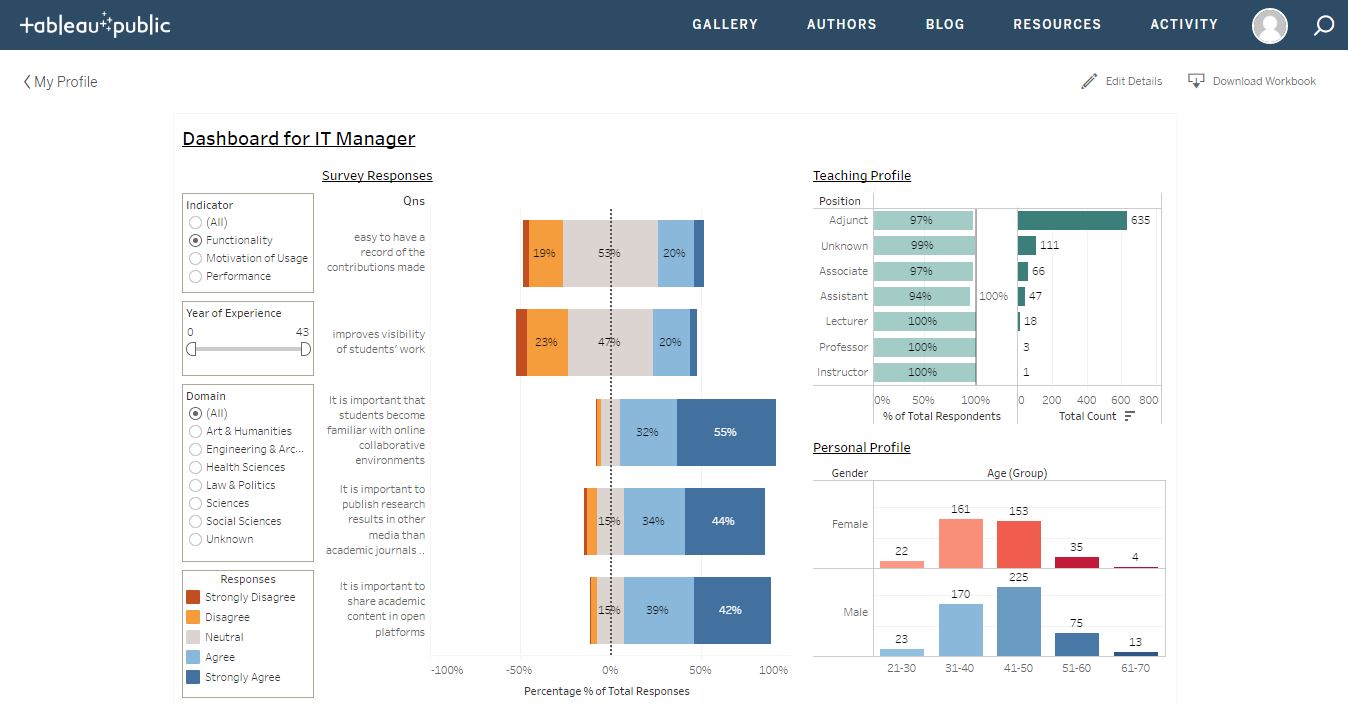The image size is (1348, 704).
Task: Click the Activity link
Action: pyautogui.click(x=1184, y=24)
